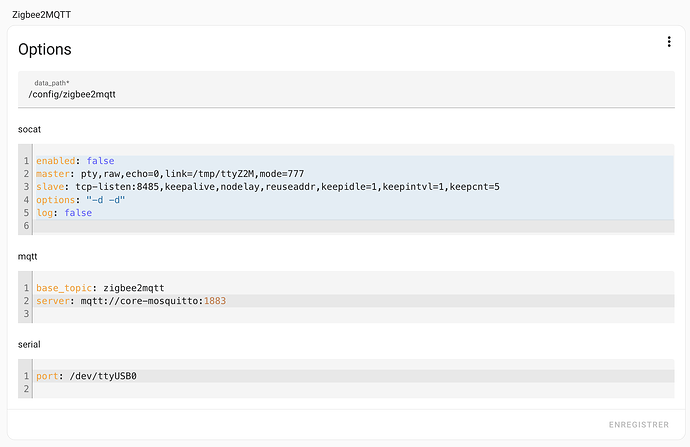
Task: Click the data_path input field
Action: (346, 89)
